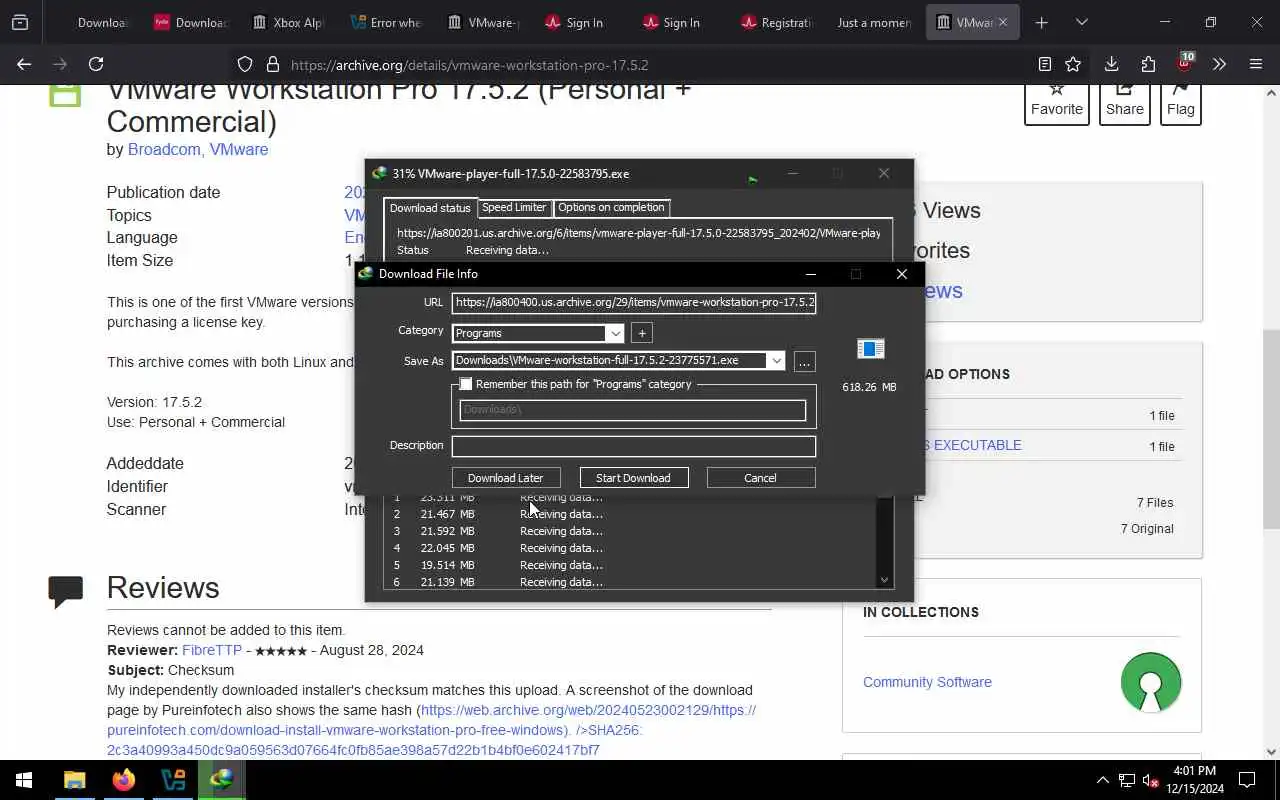Show more toolbar tools chevron

[1219, 64]
